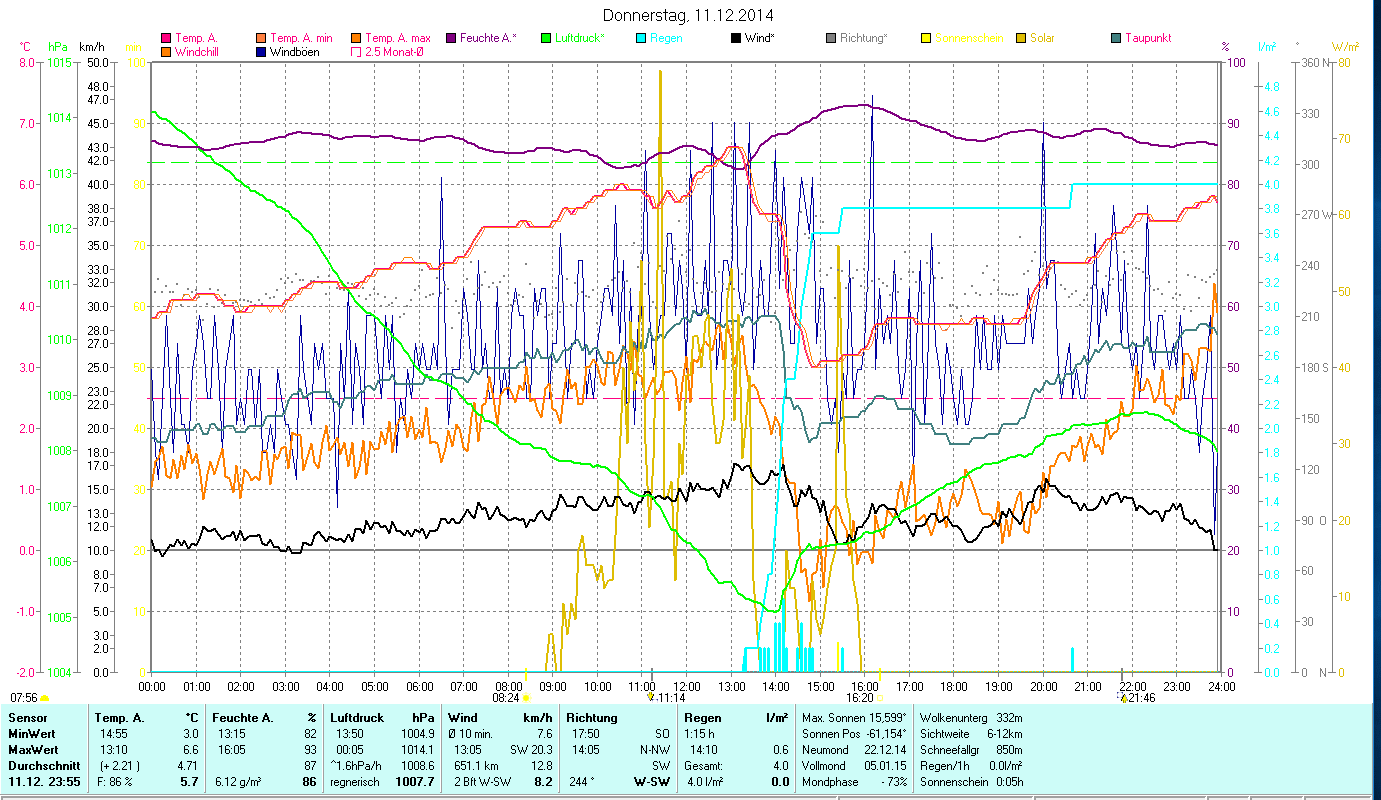Screen dimensions: 1381x800
Task: Click the Sensor header in the statistics table
Action: 27,718
